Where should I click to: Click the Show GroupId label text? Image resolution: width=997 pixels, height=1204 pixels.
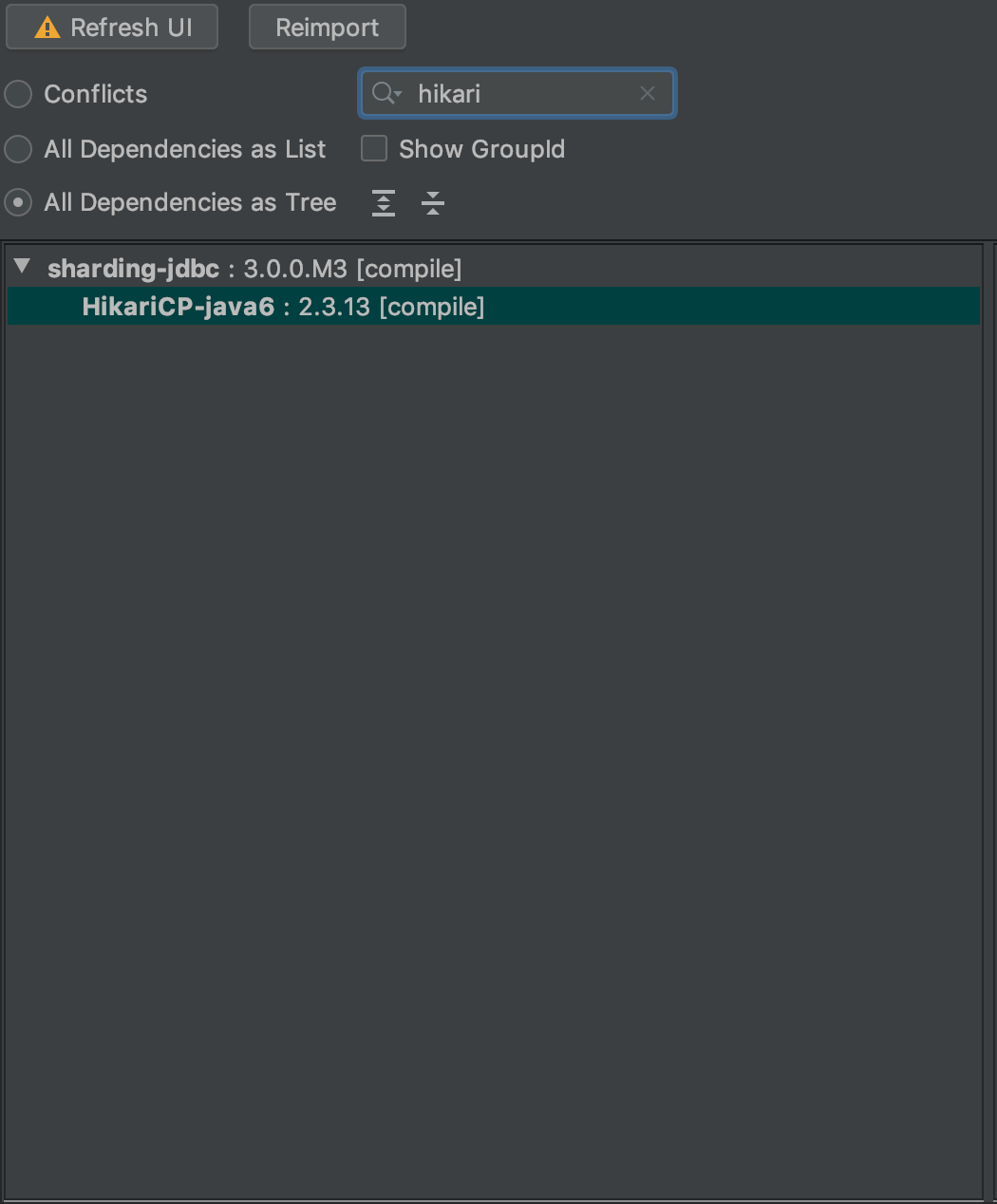[x=480, y=149]
